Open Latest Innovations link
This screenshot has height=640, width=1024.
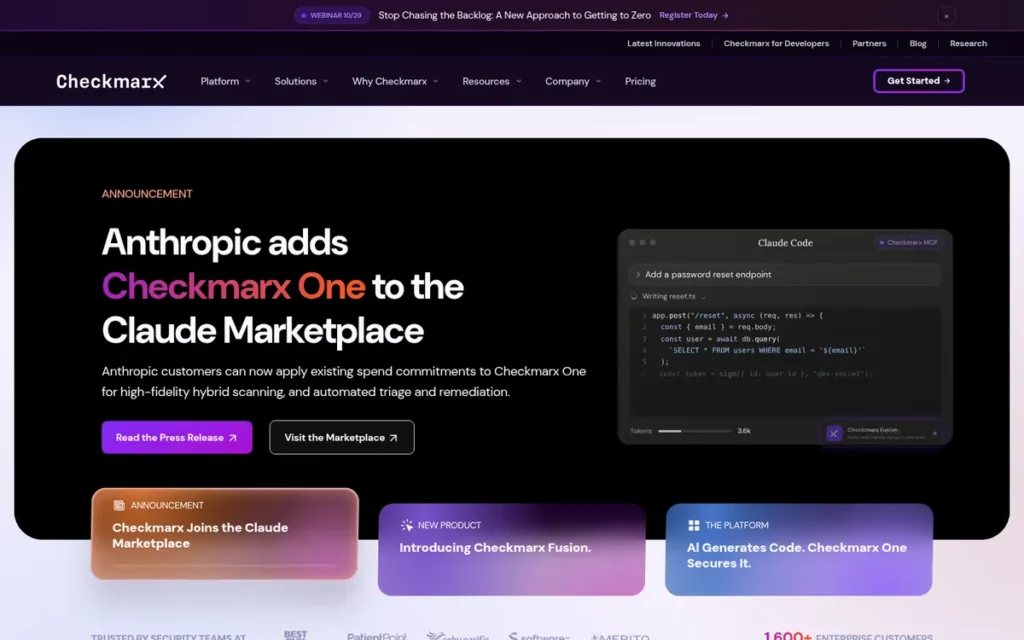[x=663, y=44]
